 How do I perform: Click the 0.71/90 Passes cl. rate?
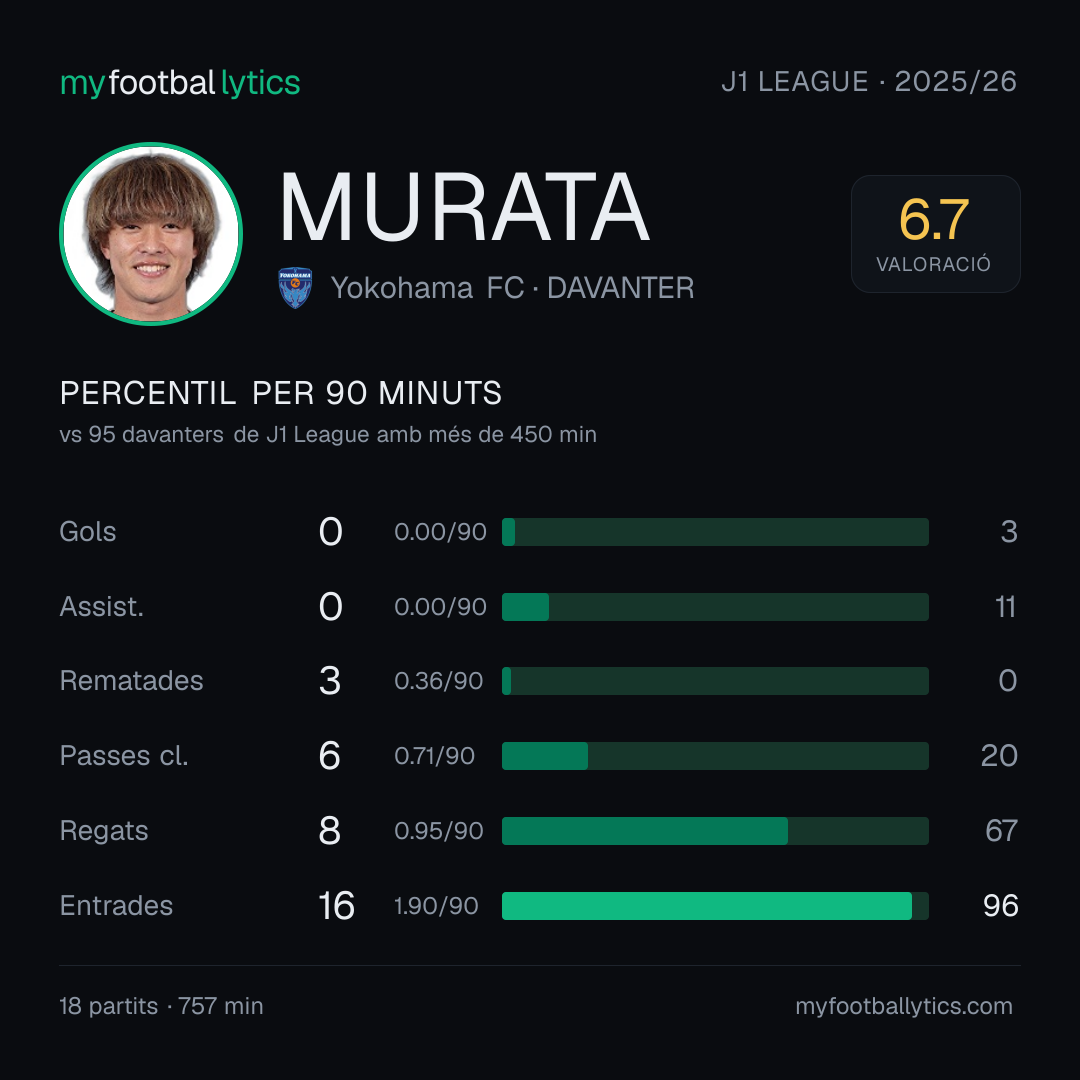pyautogui.click(x=435, y=756)
